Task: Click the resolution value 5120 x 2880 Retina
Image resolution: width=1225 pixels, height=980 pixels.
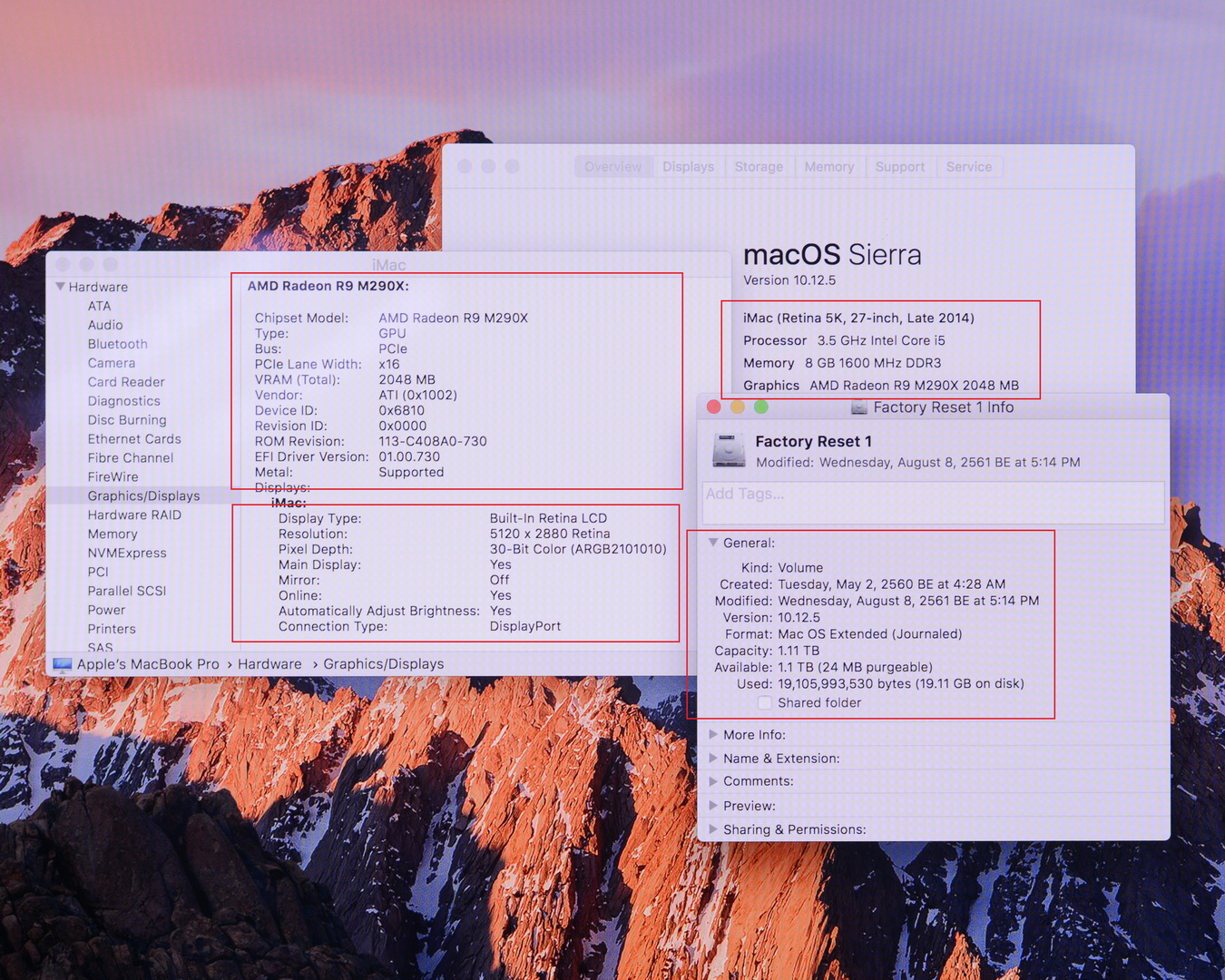Action: 550,534
